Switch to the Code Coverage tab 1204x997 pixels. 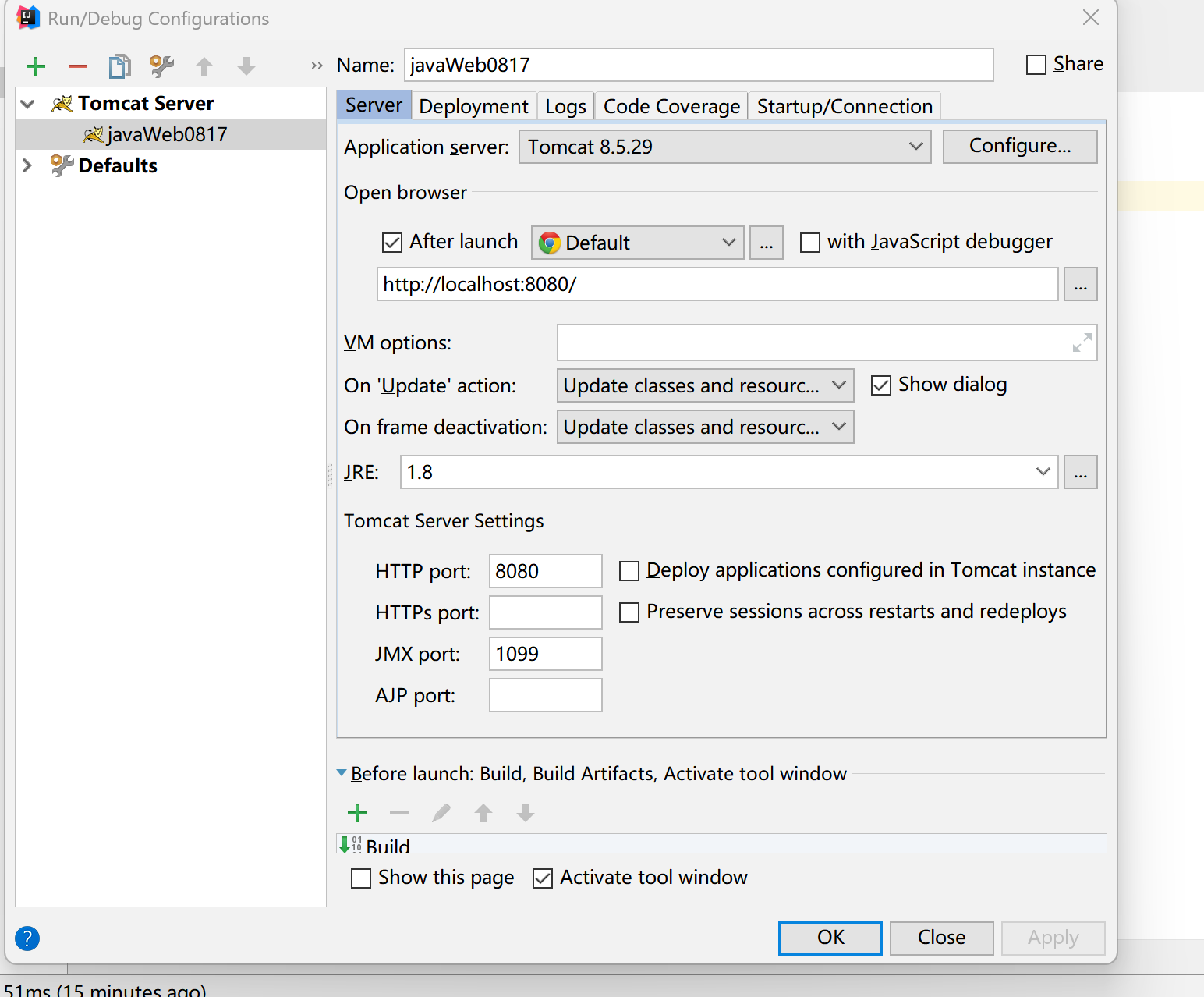(x=671, y=106)
